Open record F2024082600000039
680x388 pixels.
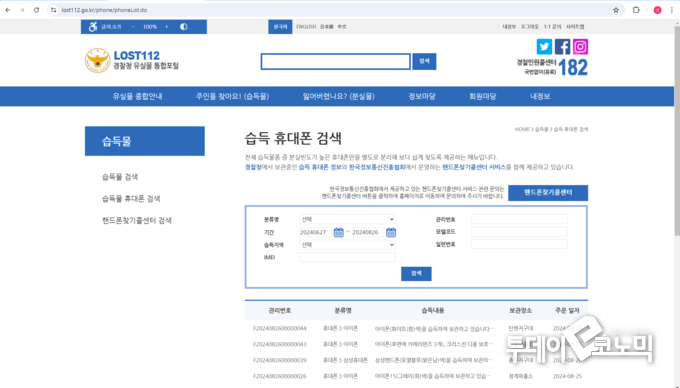(x=280, y=360)
